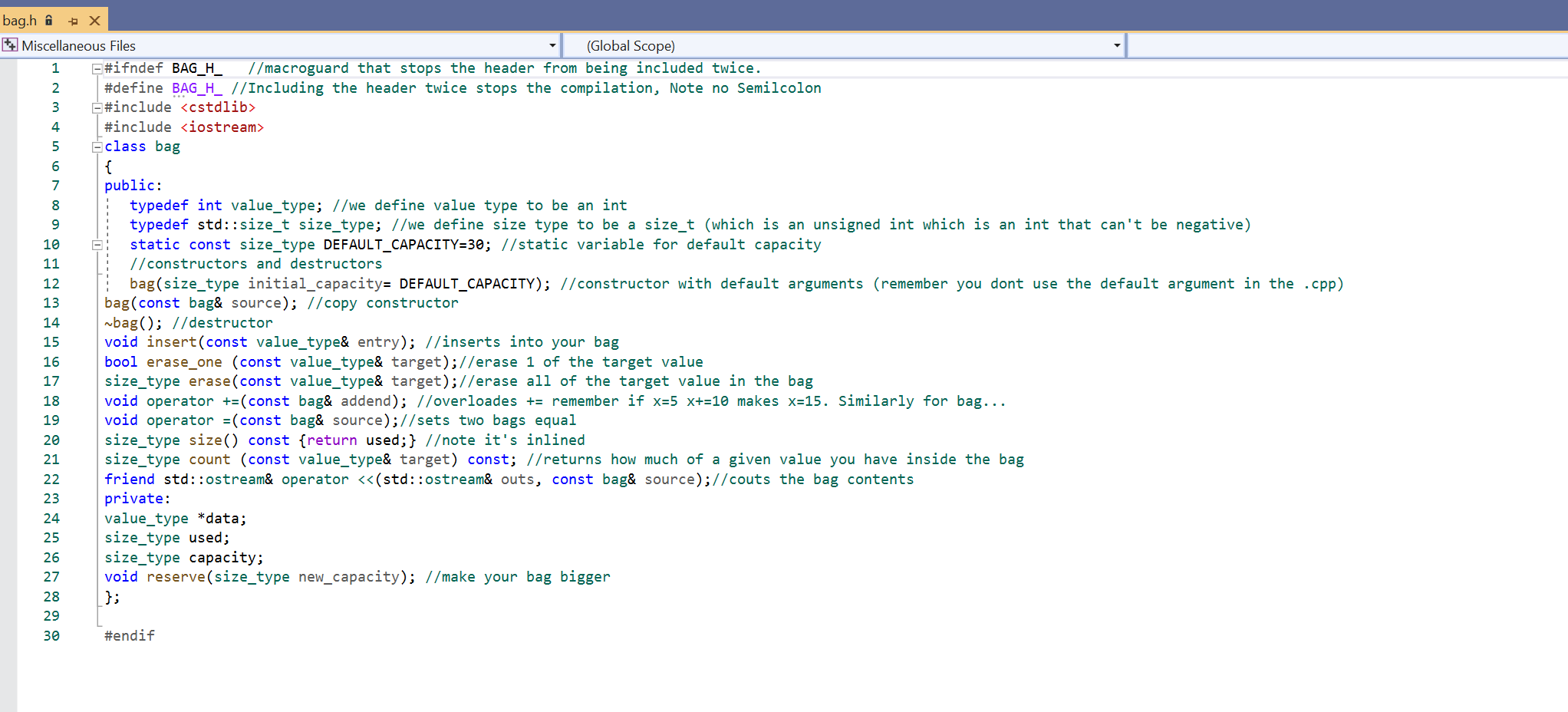Collapse the DEFAULT_CAPACITY region on line 10
Image resolution: width=1568 pixels, height=712 pixels.
click(96, 244)
